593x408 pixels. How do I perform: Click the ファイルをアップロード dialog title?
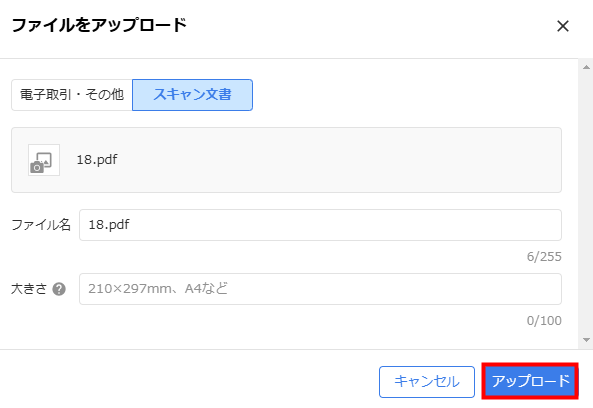pos(99,25)
